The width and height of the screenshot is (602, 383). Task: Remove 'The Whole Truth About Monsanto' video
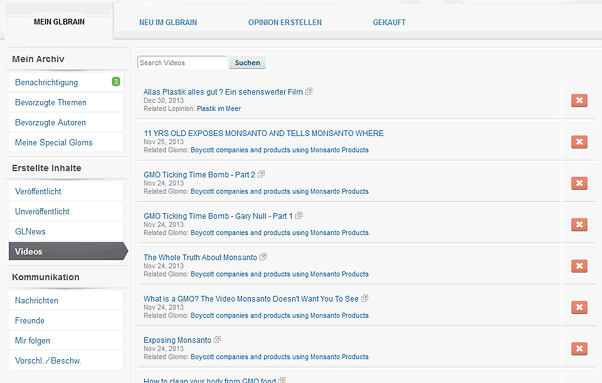tap(579, 266)
